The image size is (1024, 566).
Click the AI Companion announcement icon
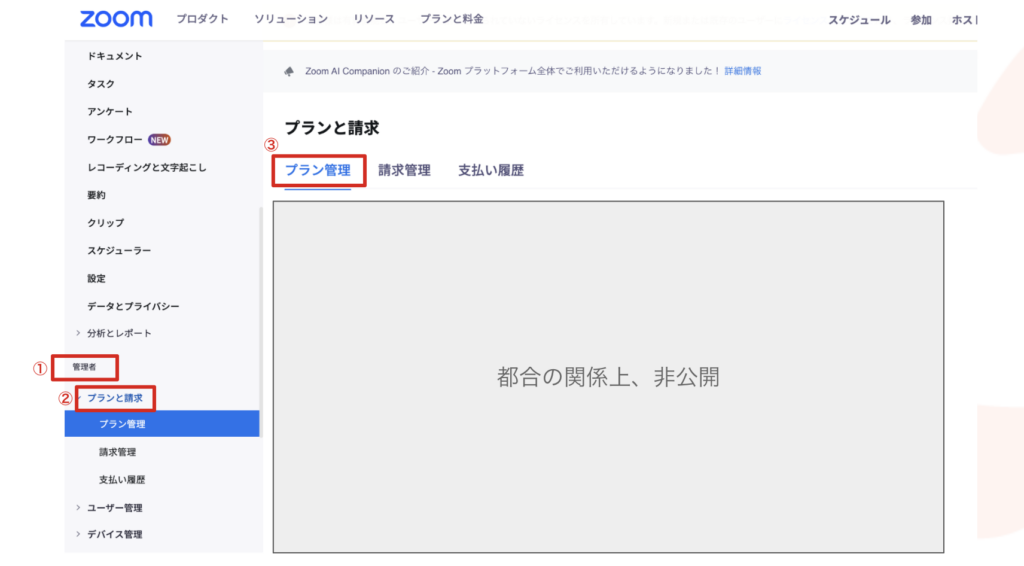(289, 71)
